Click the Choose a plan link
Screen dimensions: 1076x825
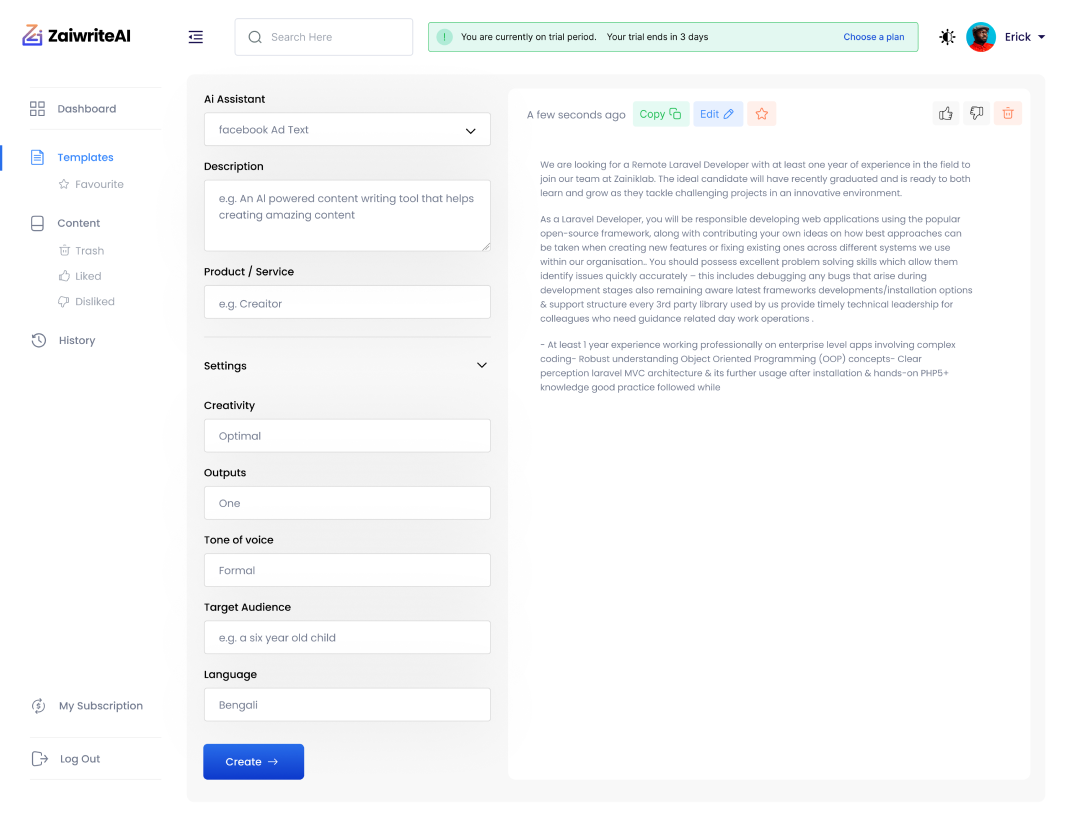click(x=873, y=37)
